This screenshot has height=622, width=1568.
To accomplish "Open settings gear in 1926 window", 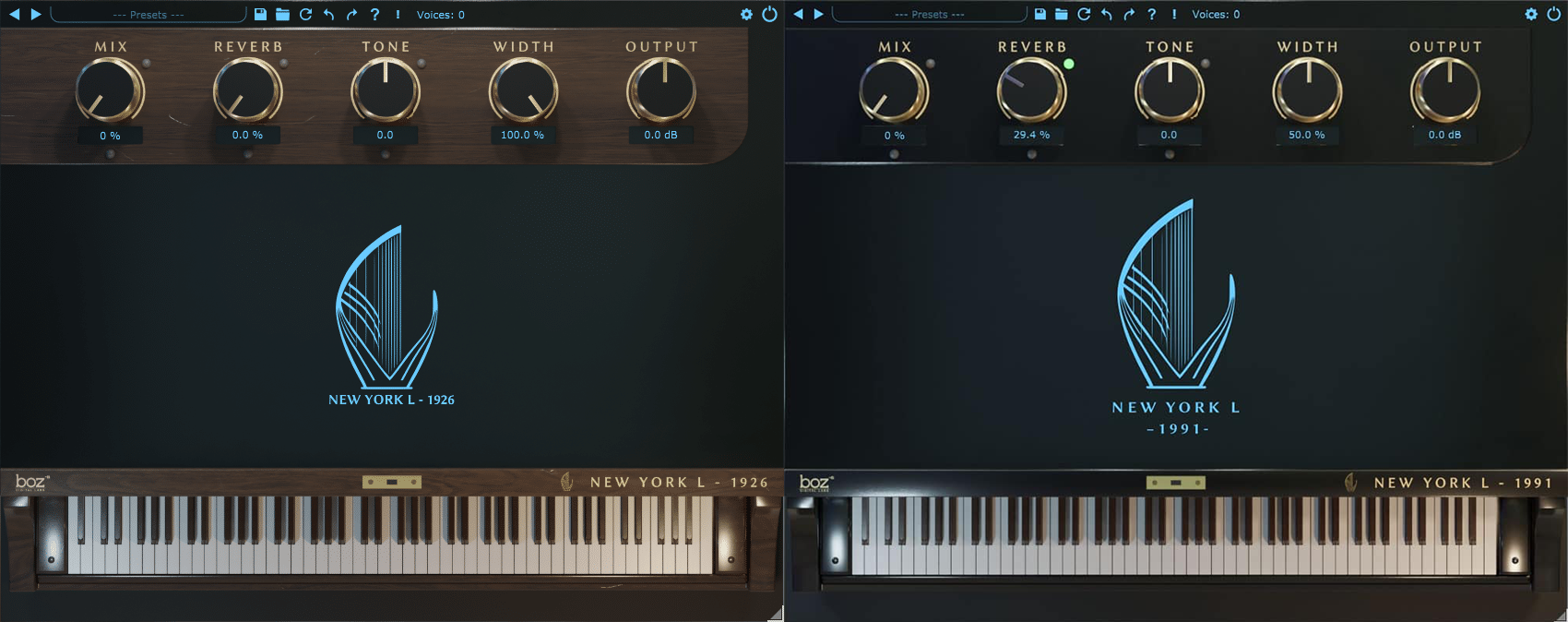I will (x=746, y=14).
